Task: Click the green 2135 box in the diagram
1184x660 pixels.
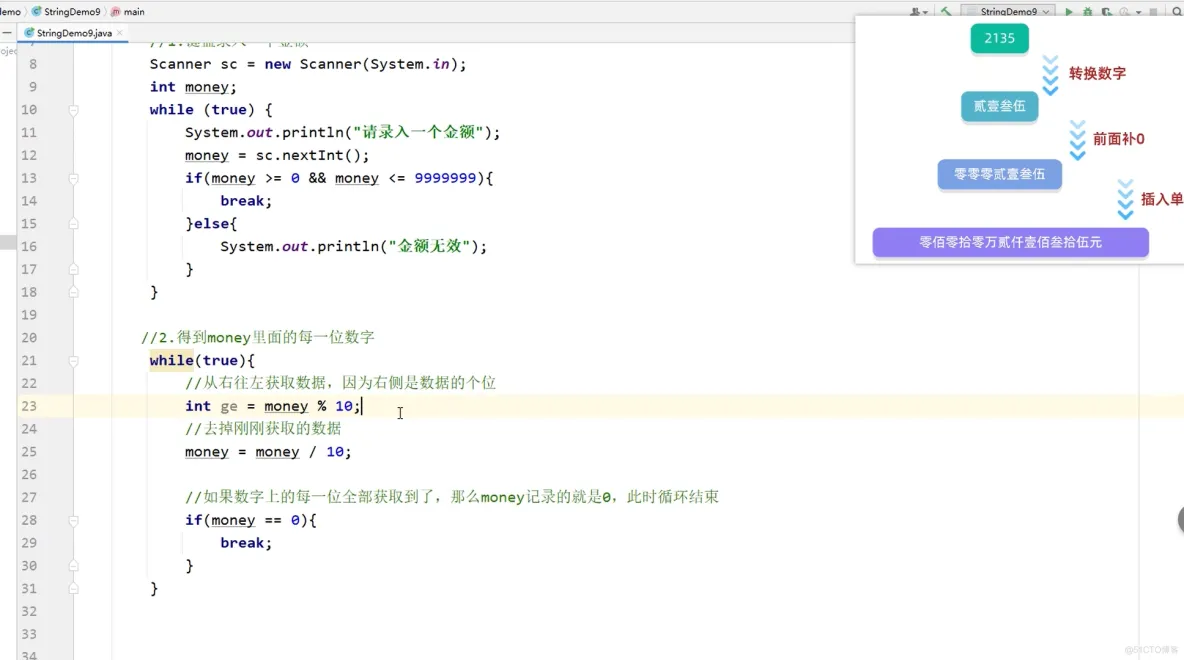Action: tap(999, 39)
